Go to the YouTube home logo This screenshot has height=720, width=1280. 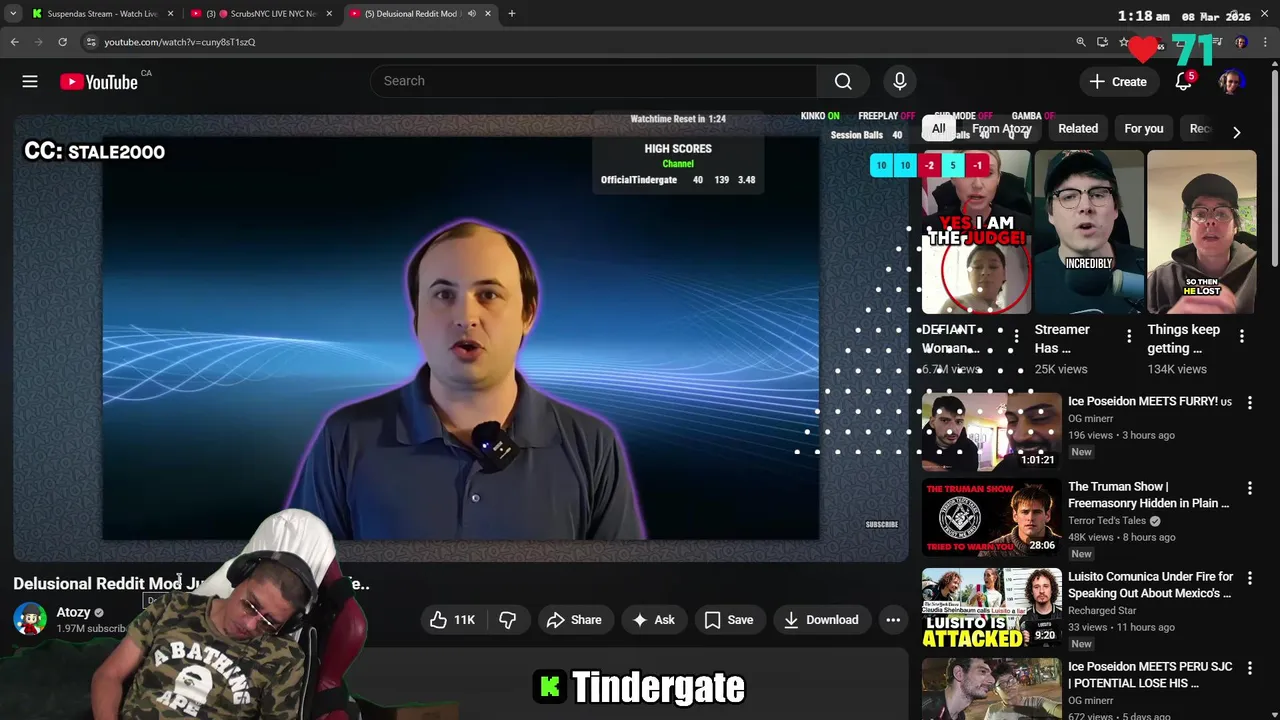pyautogui.click(x=98, y=82)
